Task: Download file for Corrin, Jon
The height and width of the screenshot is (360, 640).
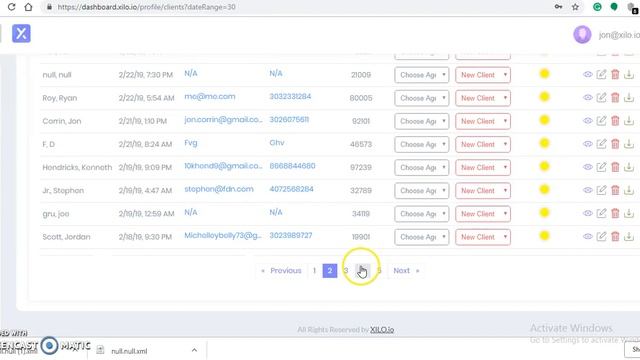Action: (x=629, y=121)
